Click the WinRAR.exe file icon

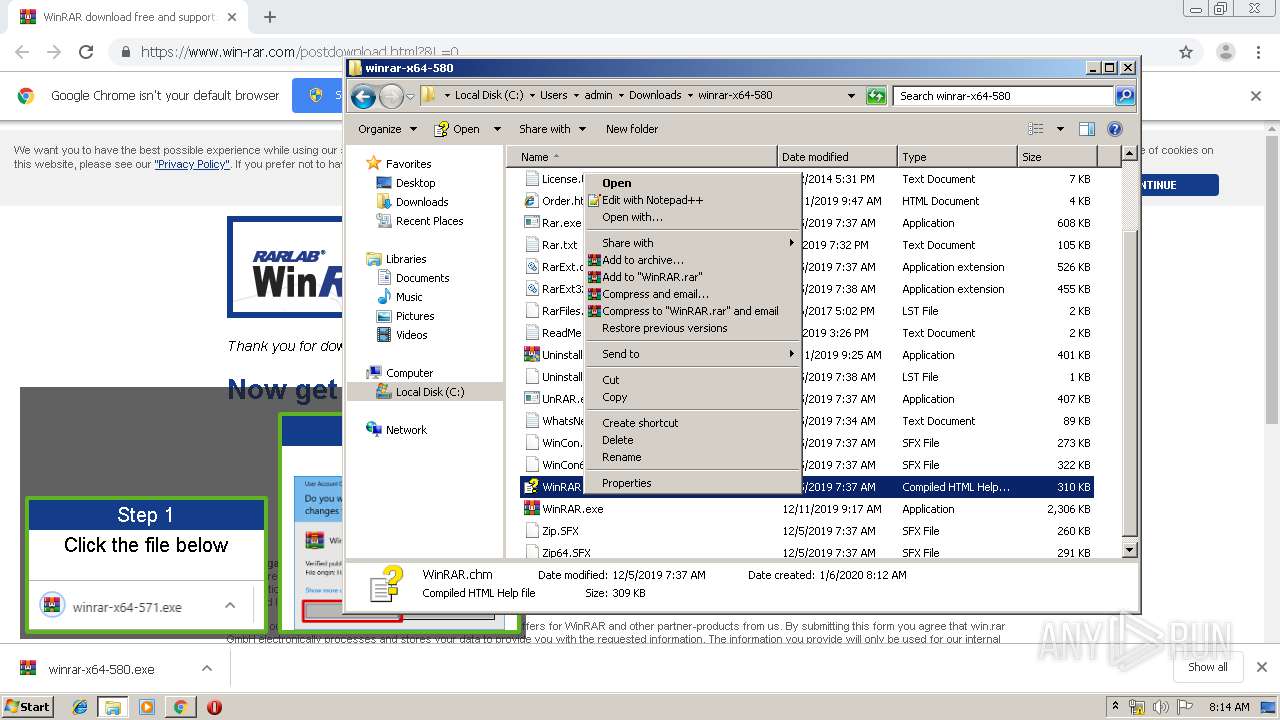[532, 509]
